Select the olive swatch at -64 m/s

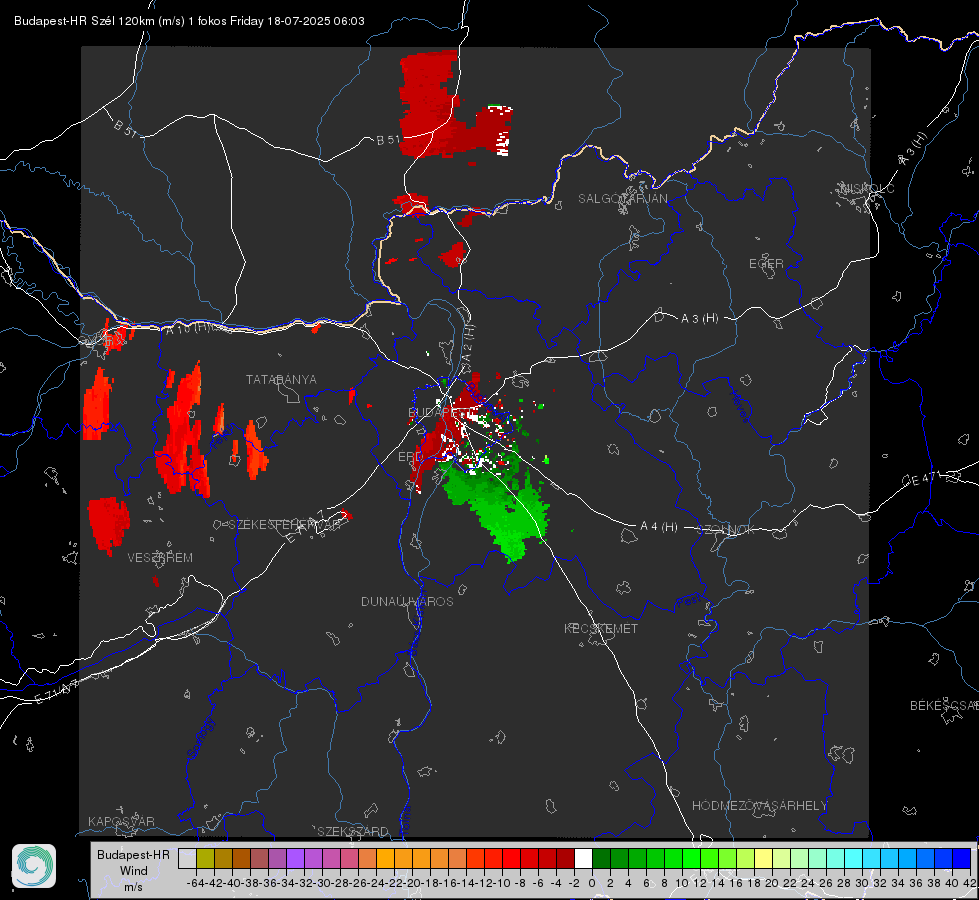click(205, 858)
